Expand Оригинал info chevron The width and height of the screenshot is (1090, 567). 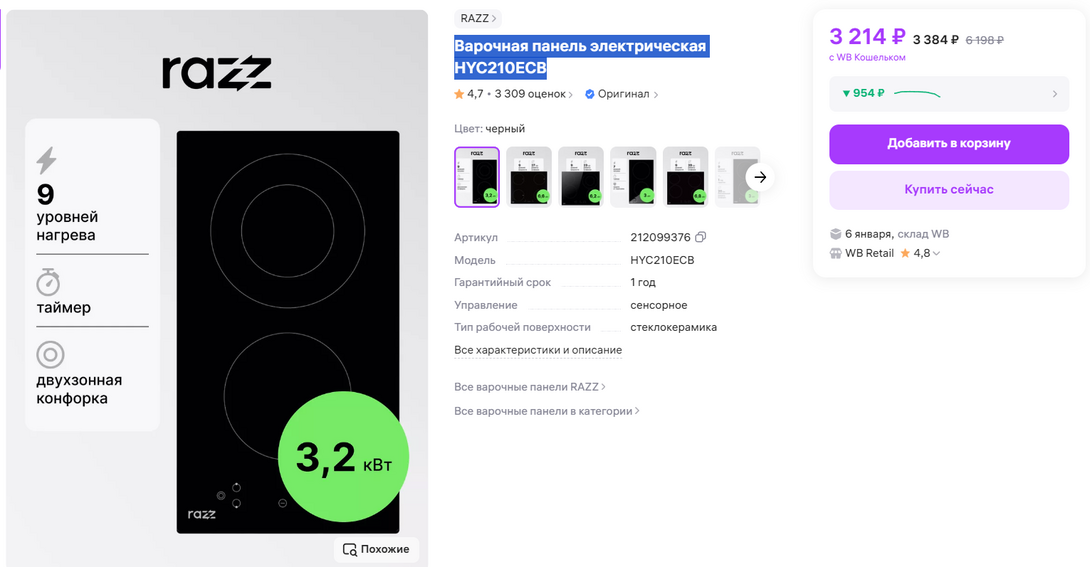point(656,94)
